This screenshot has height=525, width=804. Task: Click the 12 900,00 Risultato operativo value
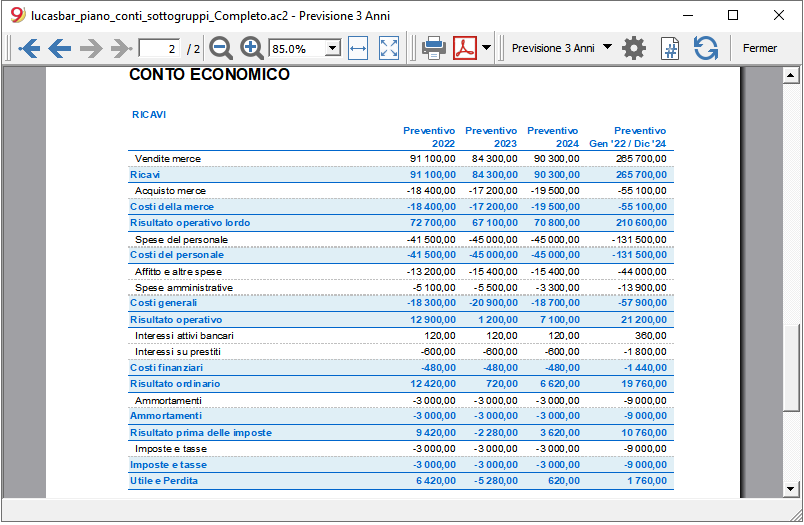click(433, 320)
